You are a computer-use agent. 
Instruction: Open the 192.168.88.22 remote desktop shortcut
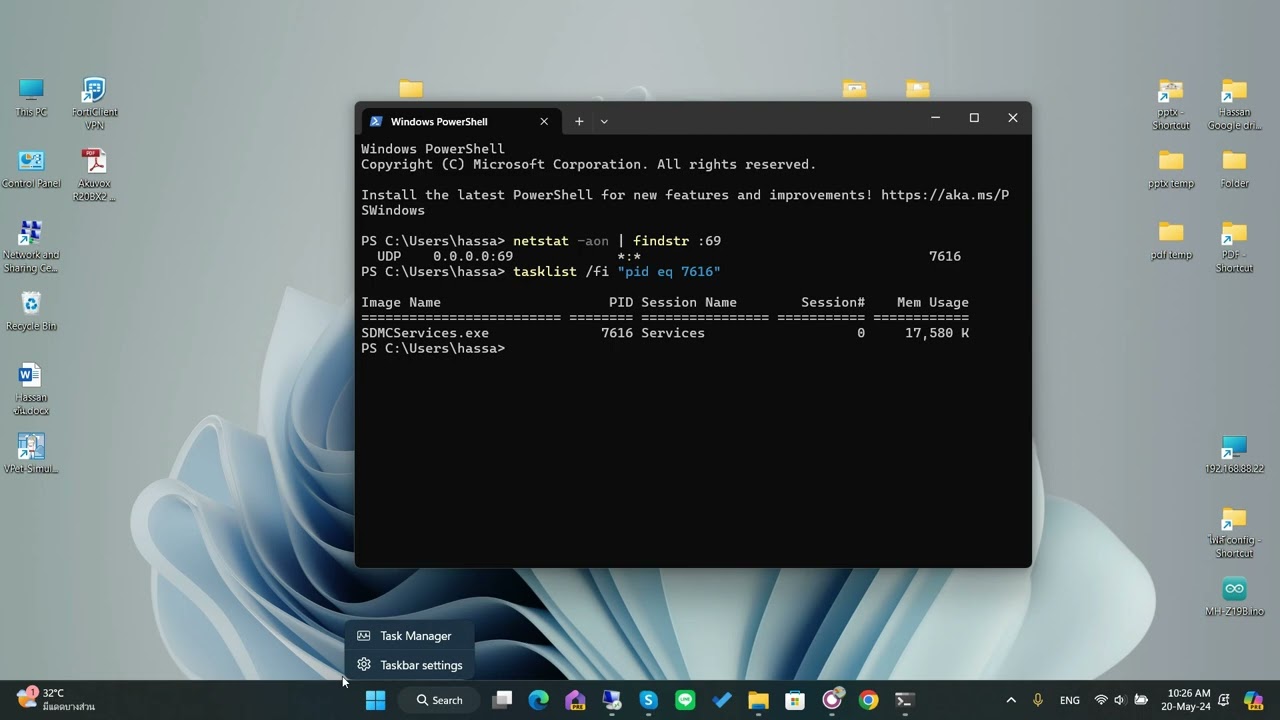click(x=1234, y=454)
